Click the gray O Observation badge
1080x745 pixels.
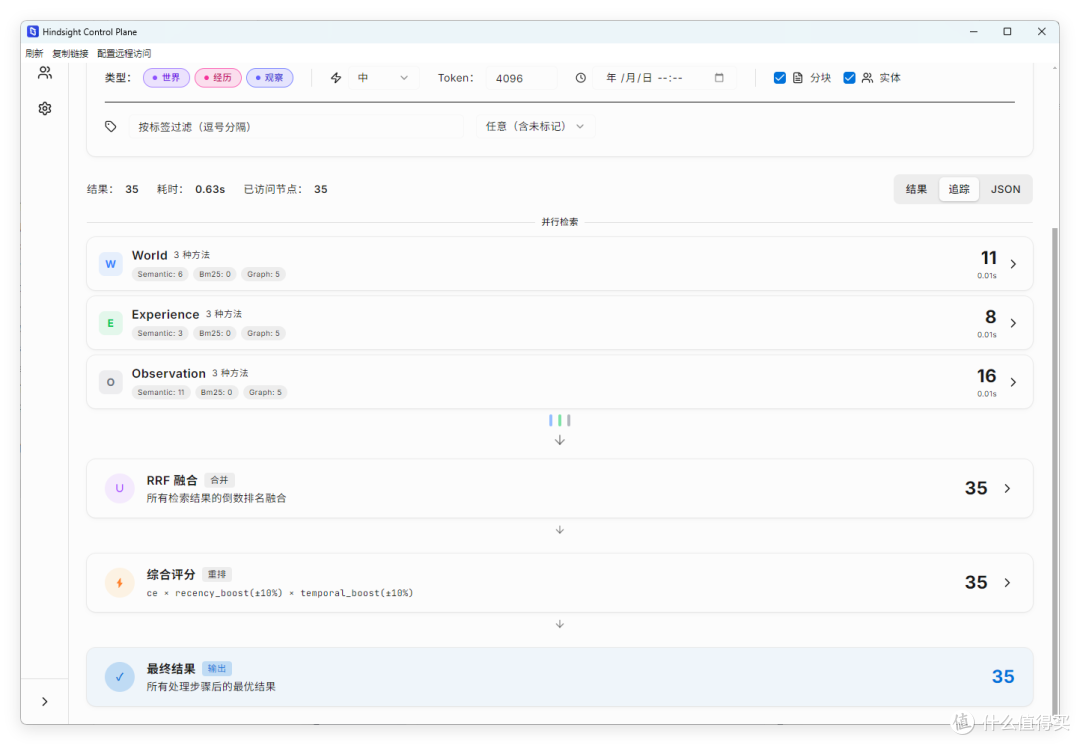point(110,382)
